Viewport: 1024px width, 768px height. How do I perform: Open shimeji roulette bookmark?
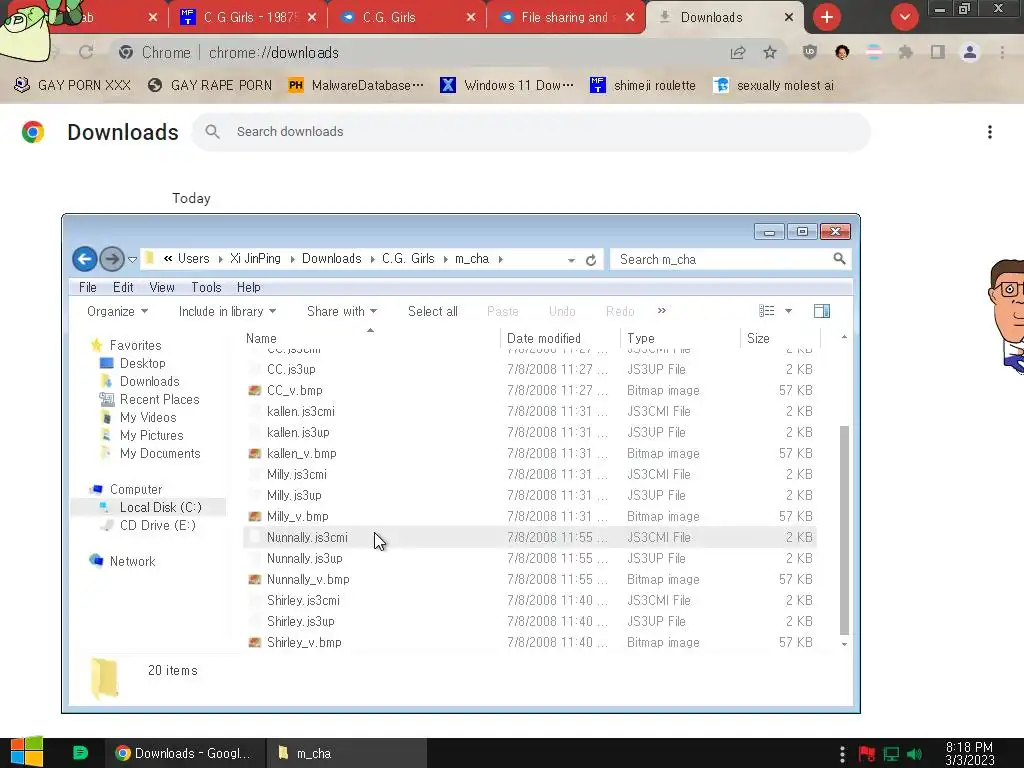[x=643, y=86]
